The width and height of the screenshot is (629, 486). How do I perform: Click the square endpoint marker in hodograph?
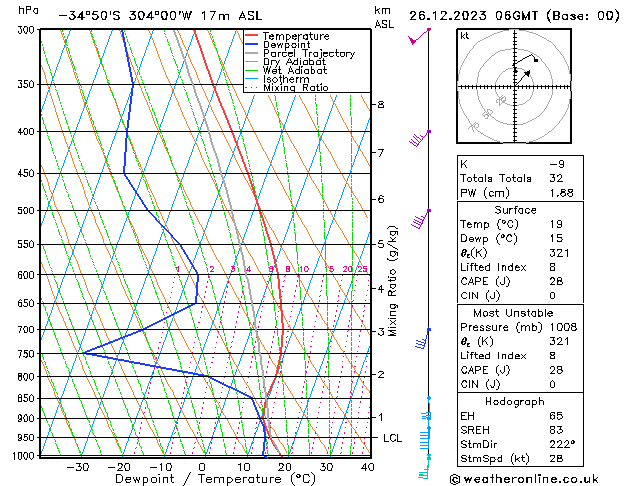tap(536, 60)
